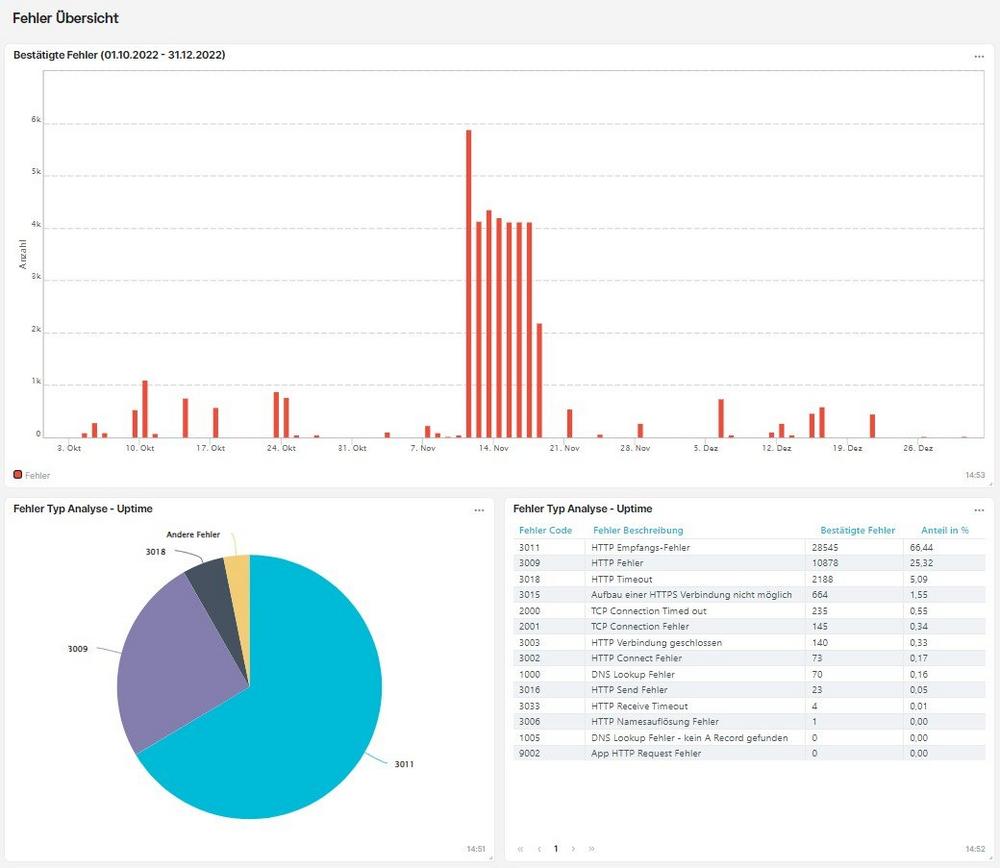The image size is (1000, 868).
Task: Open options menu of the pie chart panel
Action: pyautogui.click(x=479, y=510)
